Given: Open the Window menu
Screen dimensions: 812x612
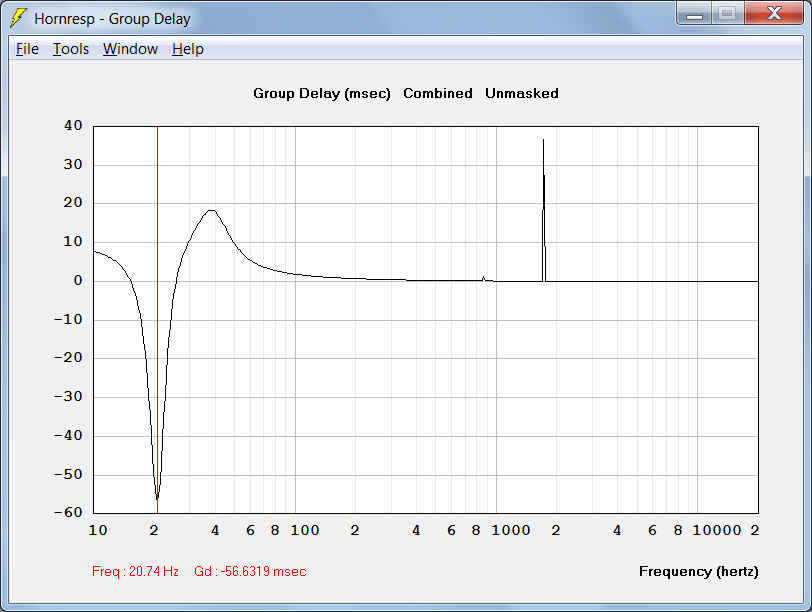Looking at the screenshot, I should [130, 49].
